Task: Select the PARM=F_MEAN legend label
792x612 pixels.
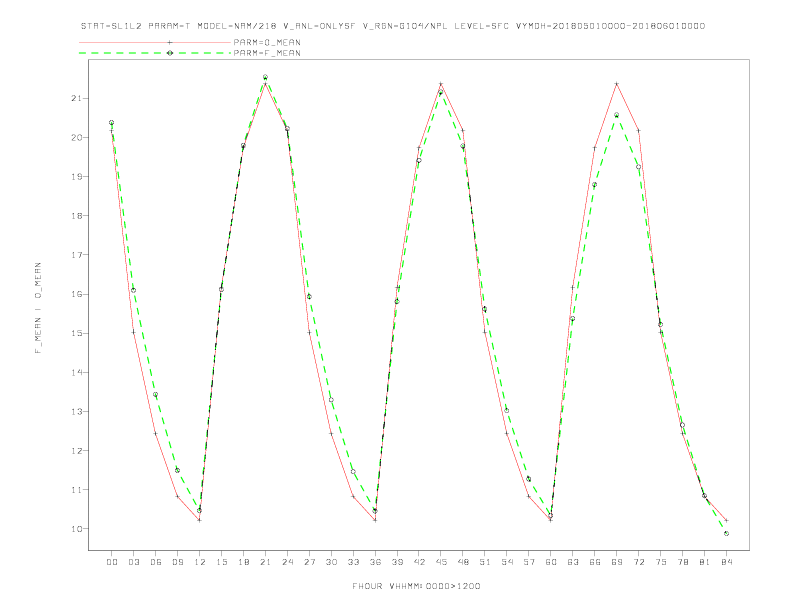Action: pos(267,53)
